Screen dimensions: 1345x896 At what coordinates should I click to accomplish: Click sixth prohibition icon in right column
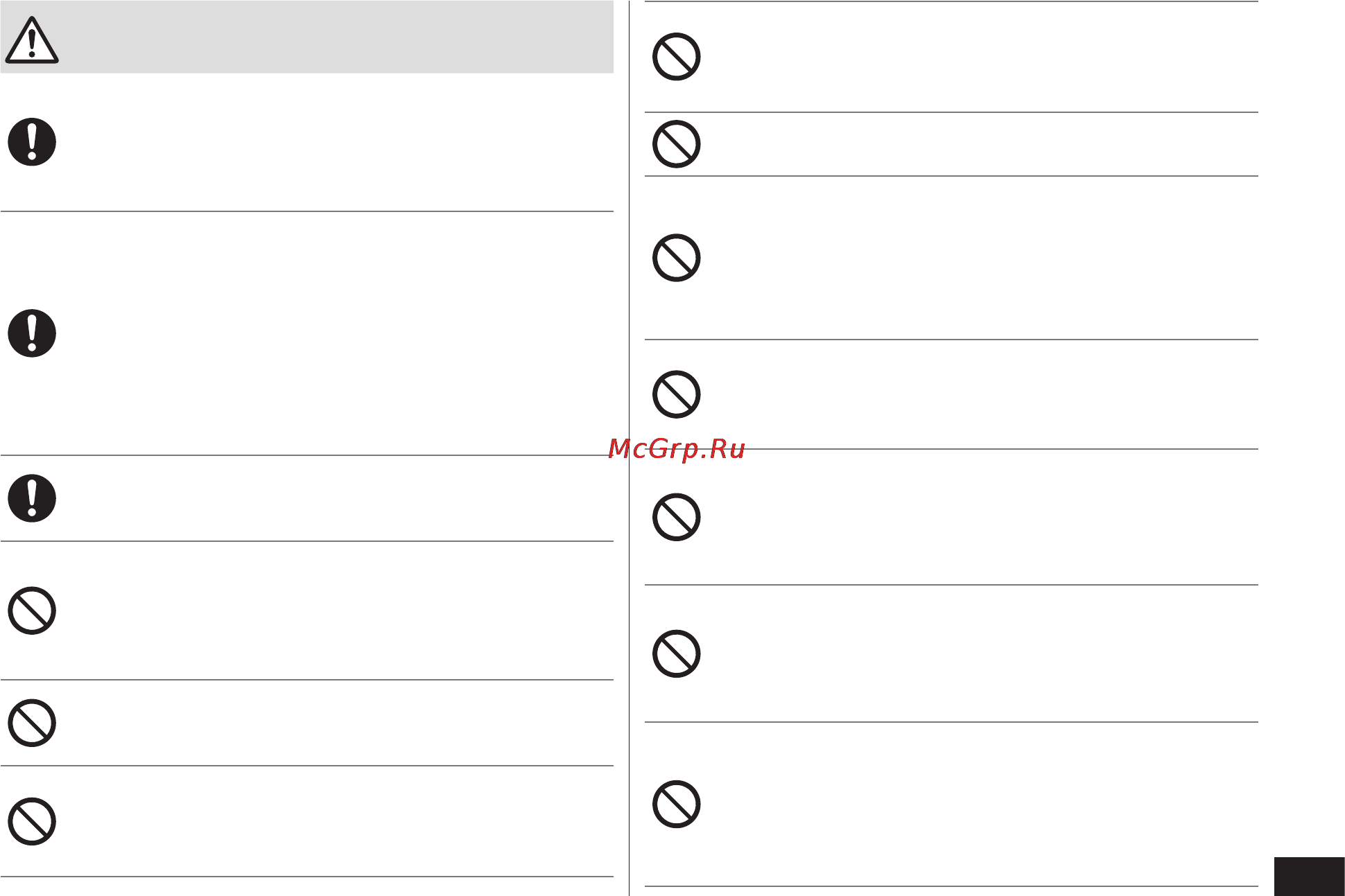point(677,653)
